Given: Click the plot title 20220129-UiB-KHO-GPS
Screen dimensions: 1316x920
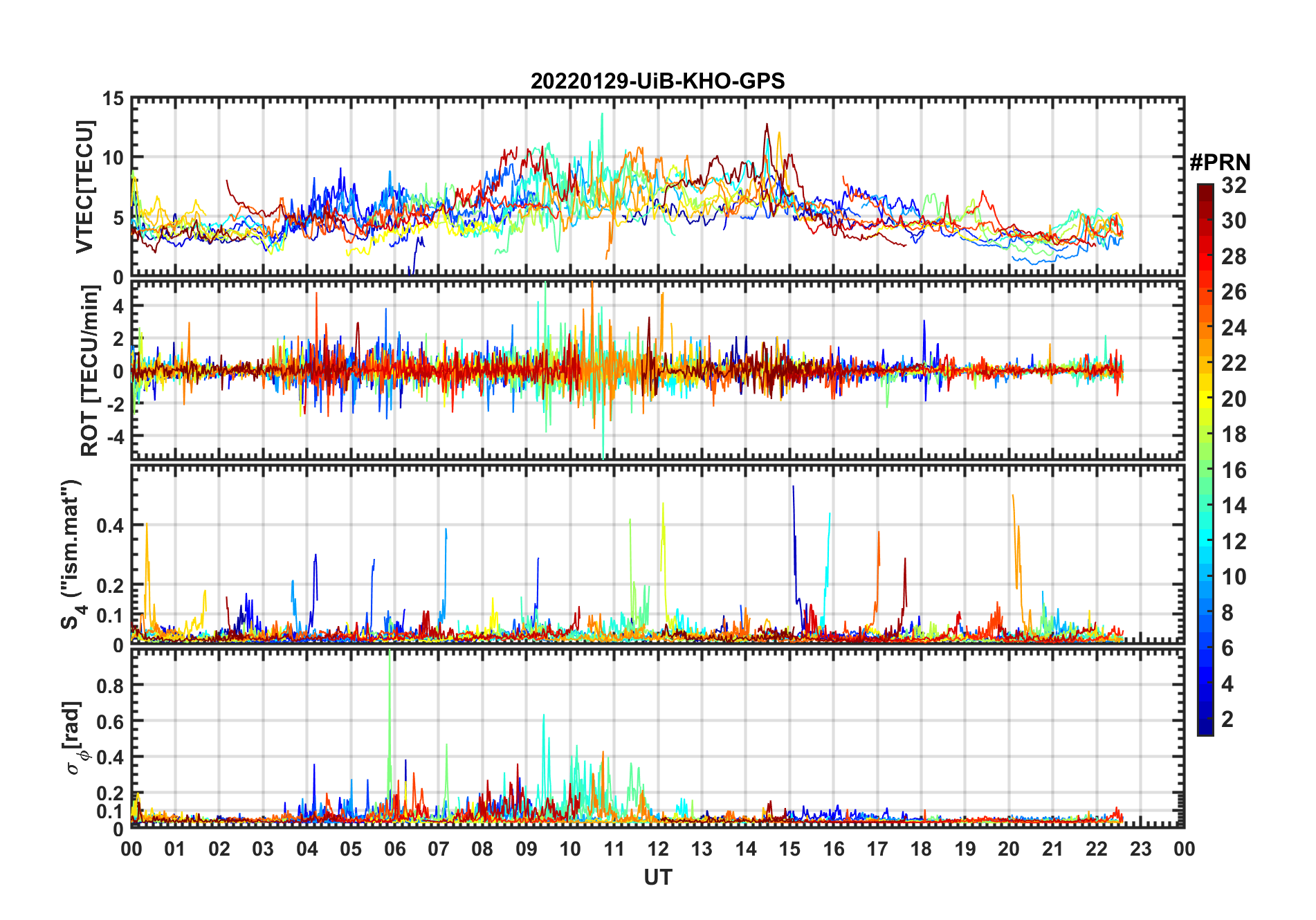Looking at the screenshot, I should point(657,82).
